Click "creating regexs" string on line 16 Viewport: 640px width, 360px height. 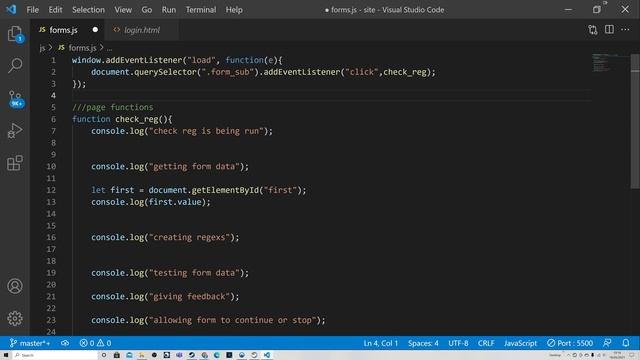click(x=189, y=238)
